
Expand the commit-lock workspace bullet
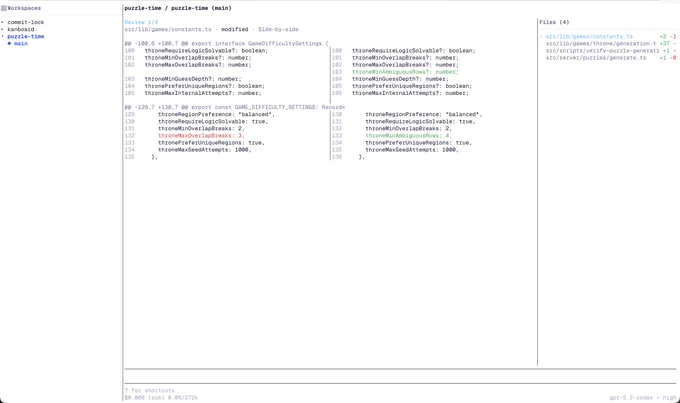[2, 22]
